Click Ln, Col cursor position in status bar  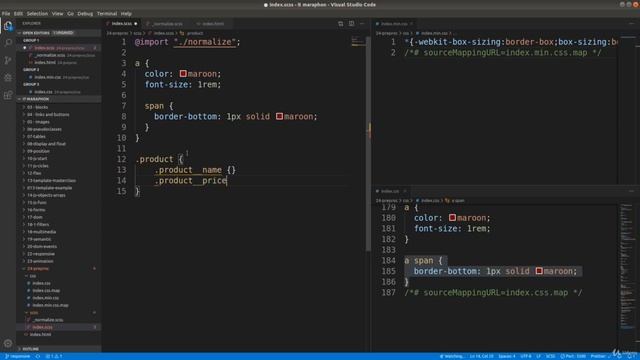(x=481, y=356)
